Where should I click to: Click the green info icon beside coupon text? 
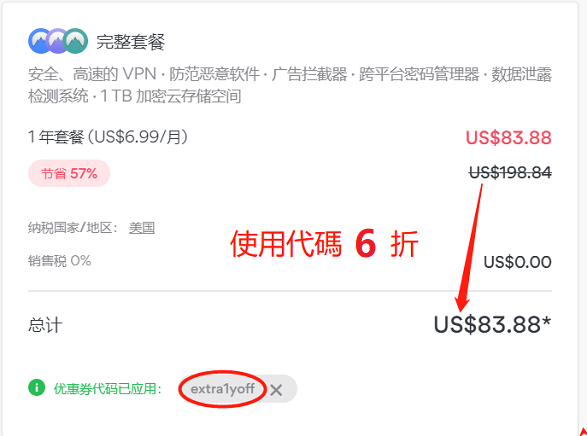pos(36,388)
